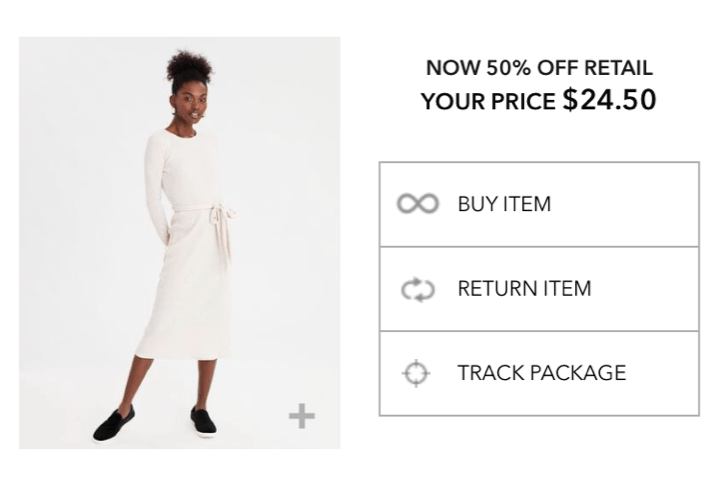719x484 pixels.
Task: Tap the TRACK PACKAGE text label
Action: (541, 373)
